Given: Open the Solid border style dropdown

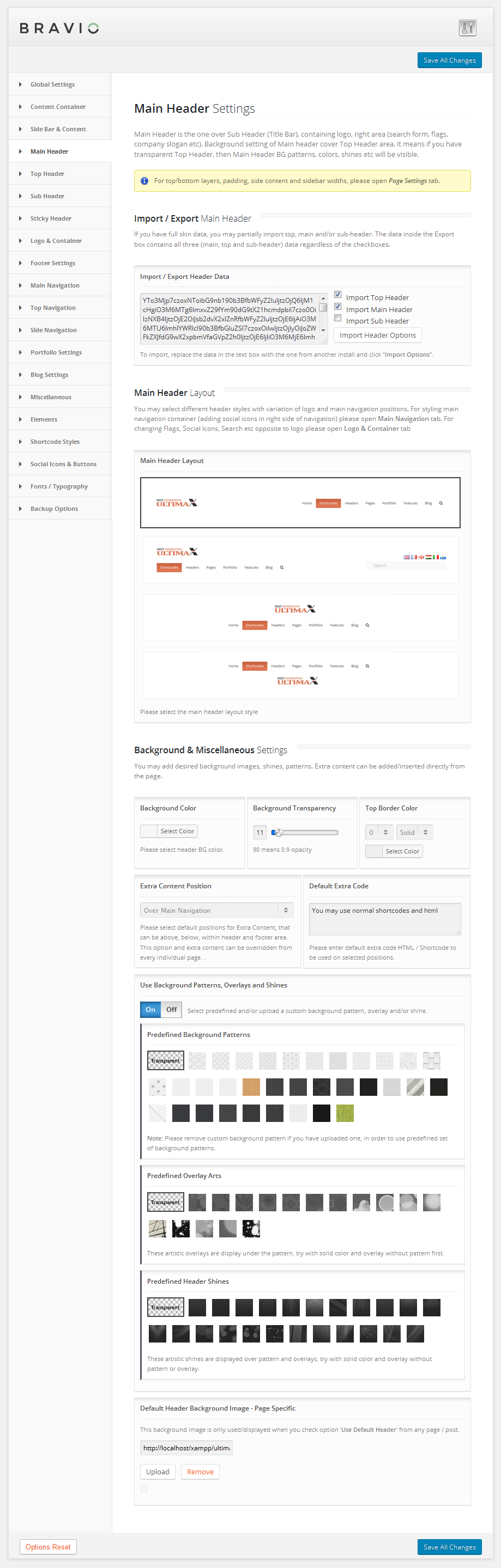Looking at the screenshot, I should 414,832.
